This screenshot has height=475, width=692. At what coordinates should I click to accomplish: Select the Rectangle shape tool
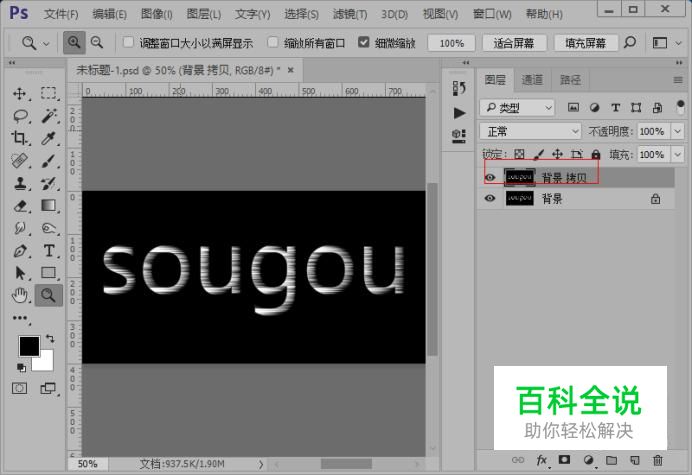49,273
